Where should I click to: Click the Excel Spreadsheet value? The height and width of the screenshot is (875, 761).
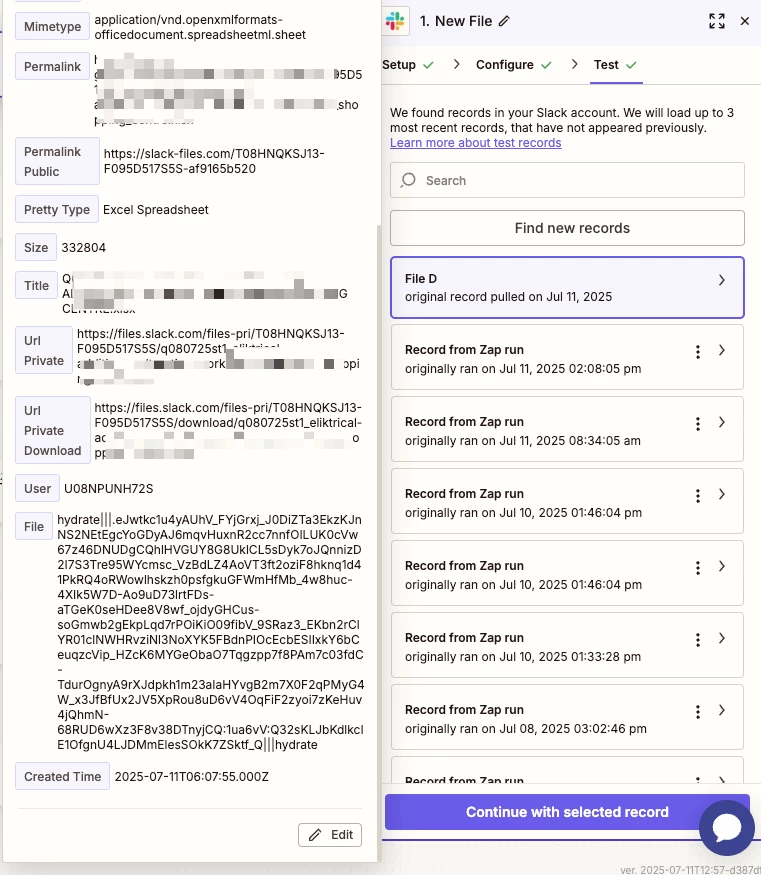click(x=156, y=209)
